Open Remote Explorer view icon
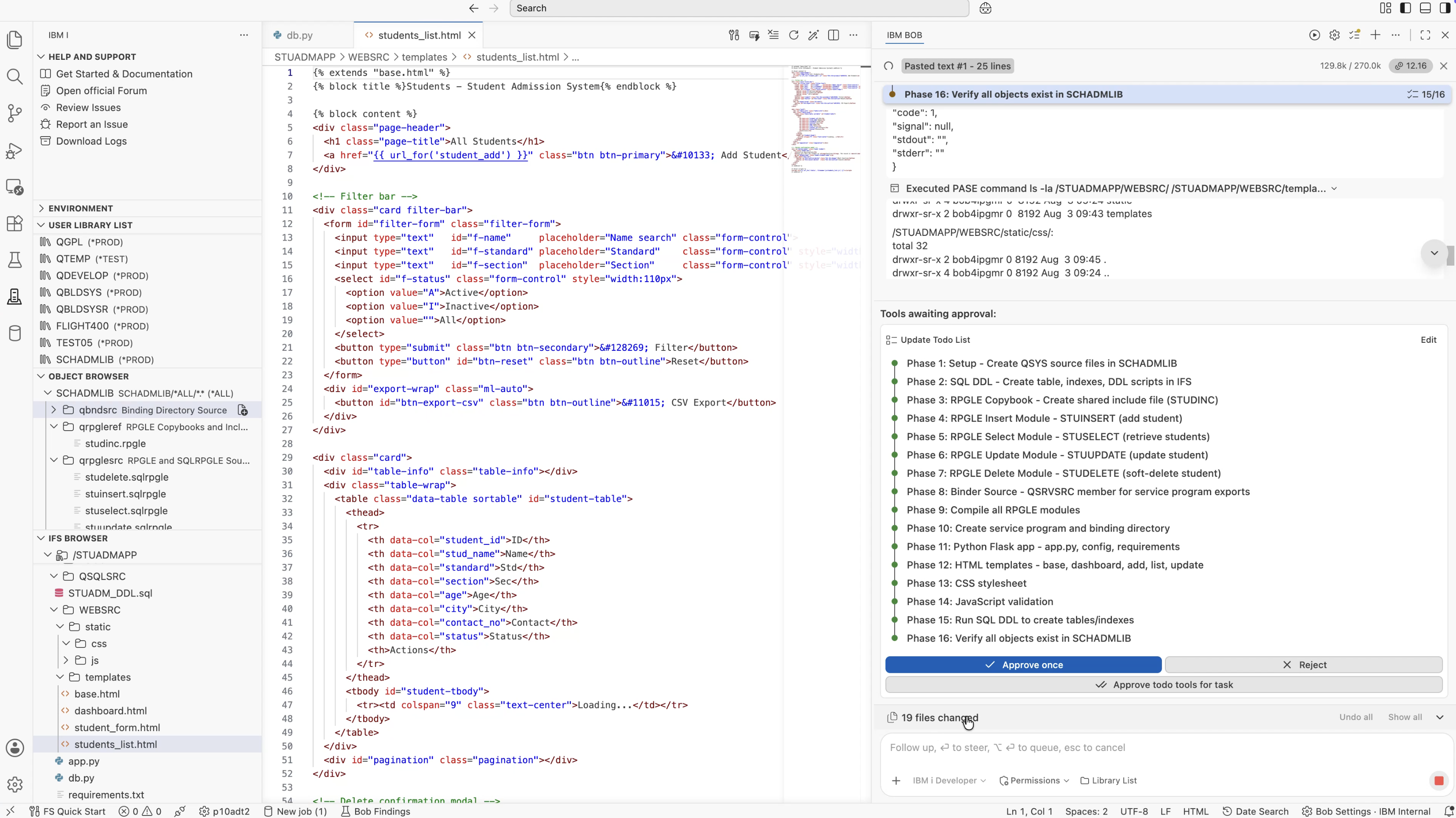Screen dimensions: 1456x818 tap(15, 187)
